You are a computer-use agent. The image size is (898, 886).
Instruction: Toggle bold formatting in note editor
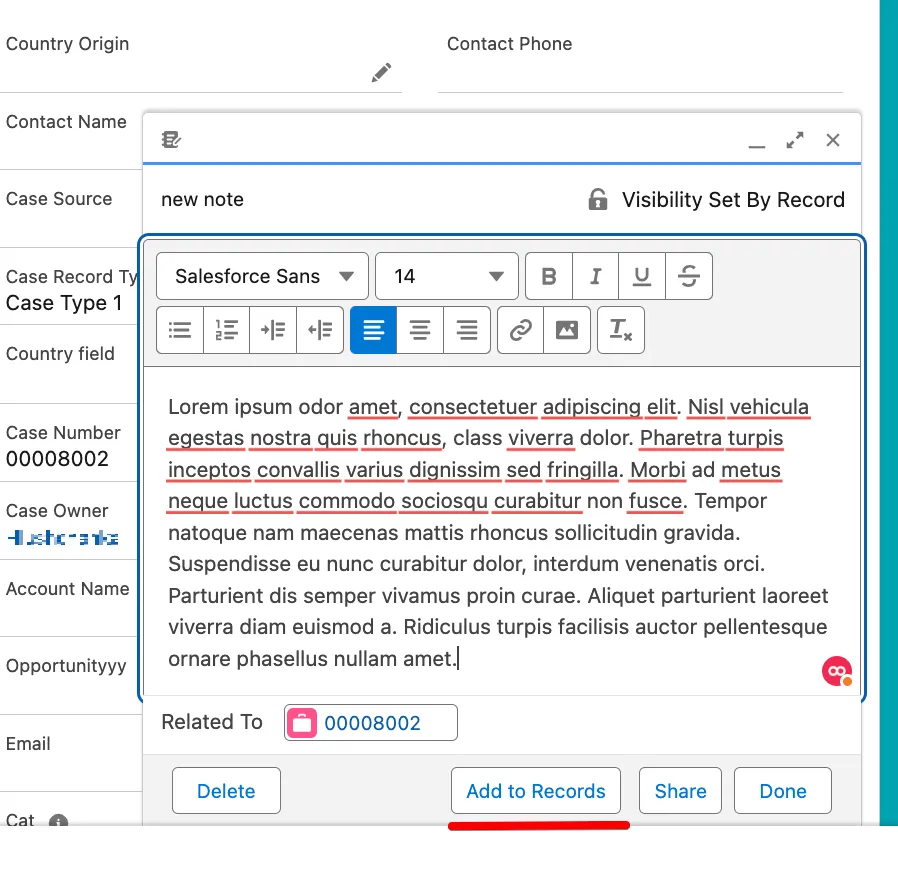pos(549,277)
